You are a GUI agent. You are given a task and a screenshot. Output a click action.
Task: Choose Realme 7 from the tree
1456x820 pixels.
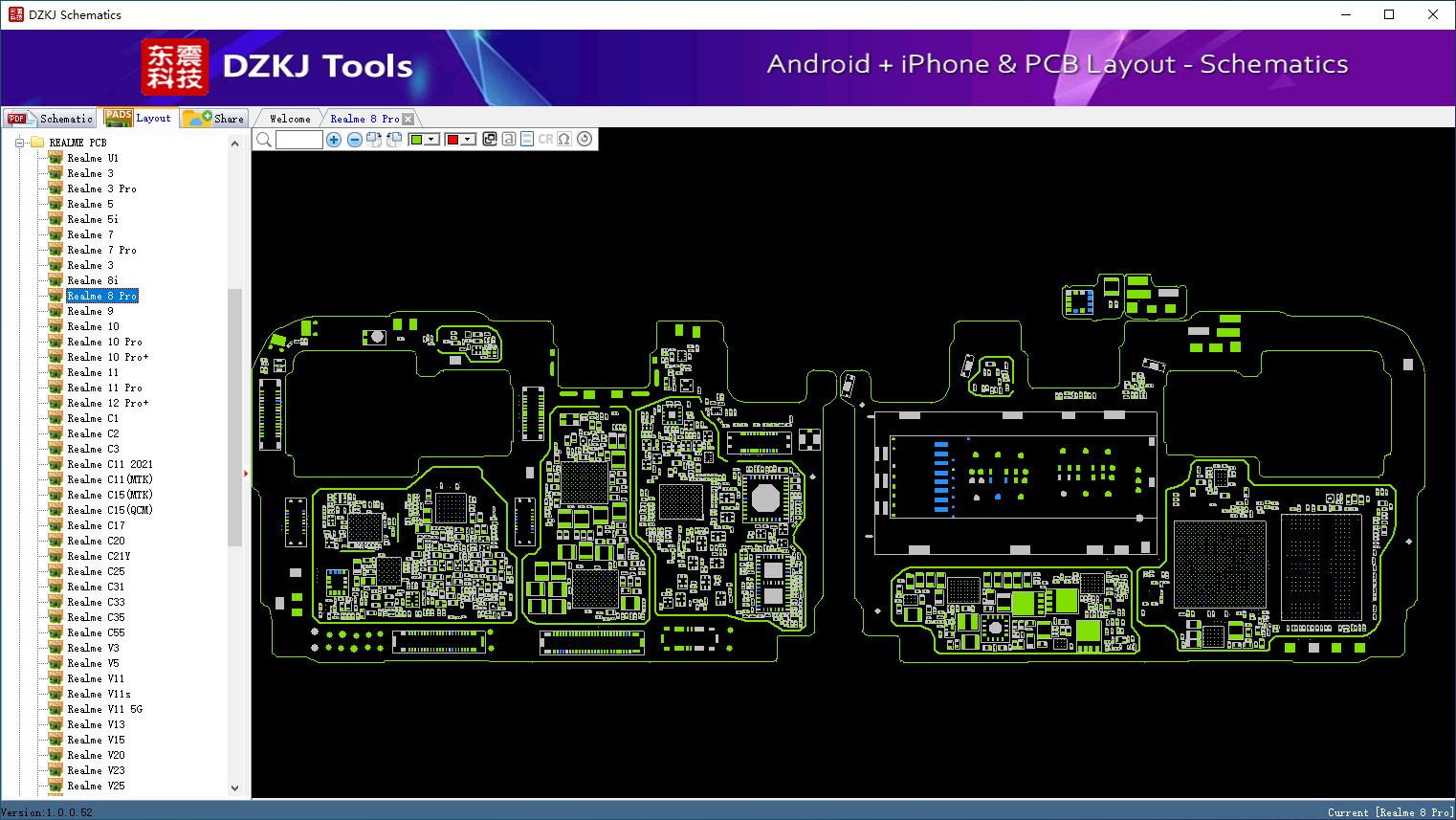click(x=90, y=234)
